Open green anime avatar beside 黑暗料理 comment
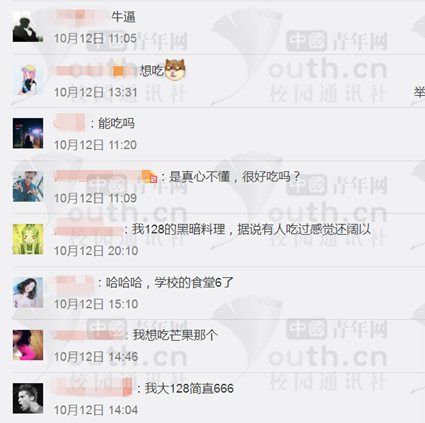This screenshot has height=423, width=425. (28, 239)
